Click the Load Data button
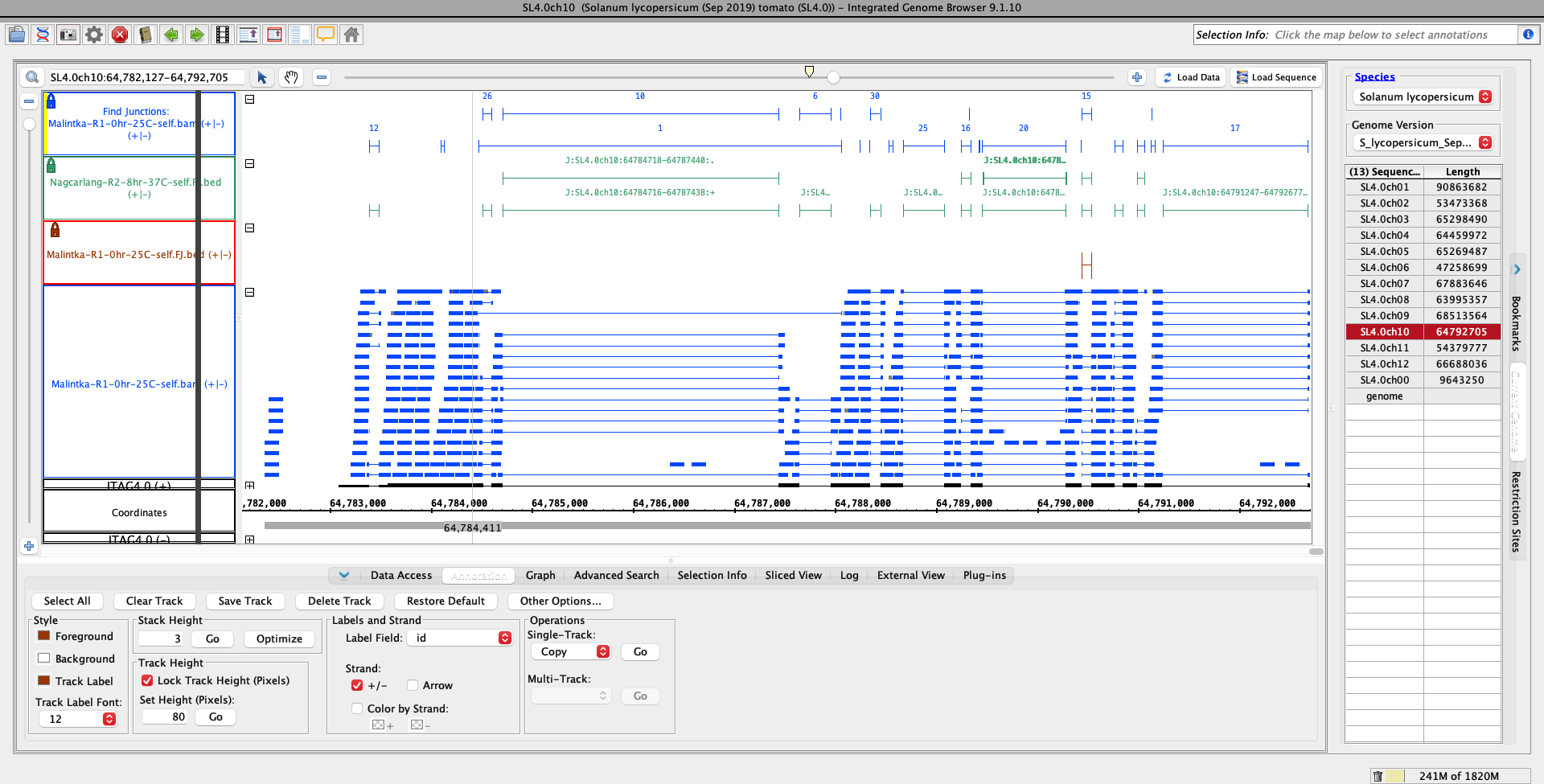The image size is (1544, 784). [1191, 77]
